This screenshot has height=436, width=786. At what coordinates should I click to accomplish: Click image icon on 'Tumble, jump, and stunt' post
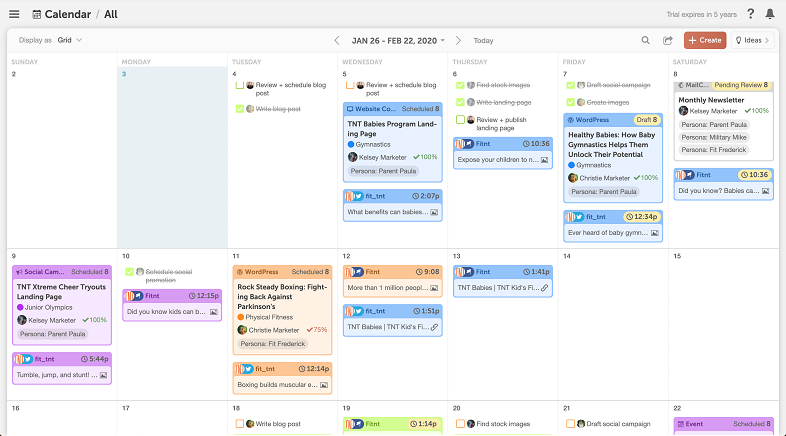103,375
